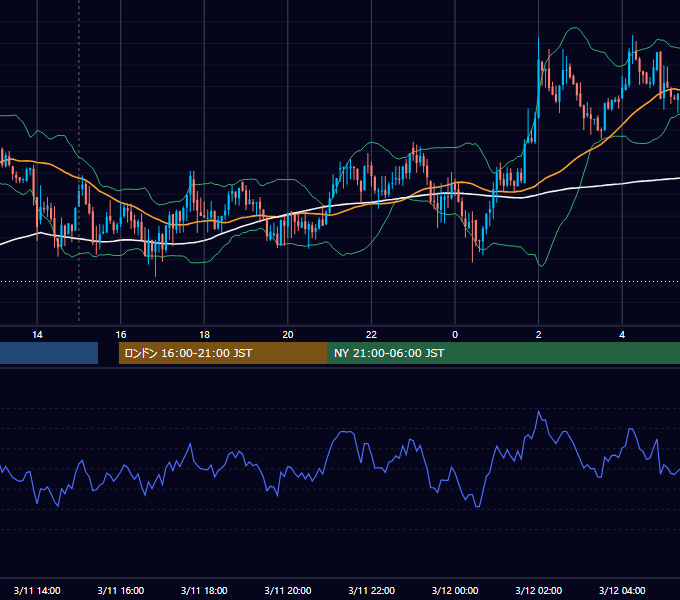Click the NY 21:00-06:00 JST session bar

coord(503,353)
